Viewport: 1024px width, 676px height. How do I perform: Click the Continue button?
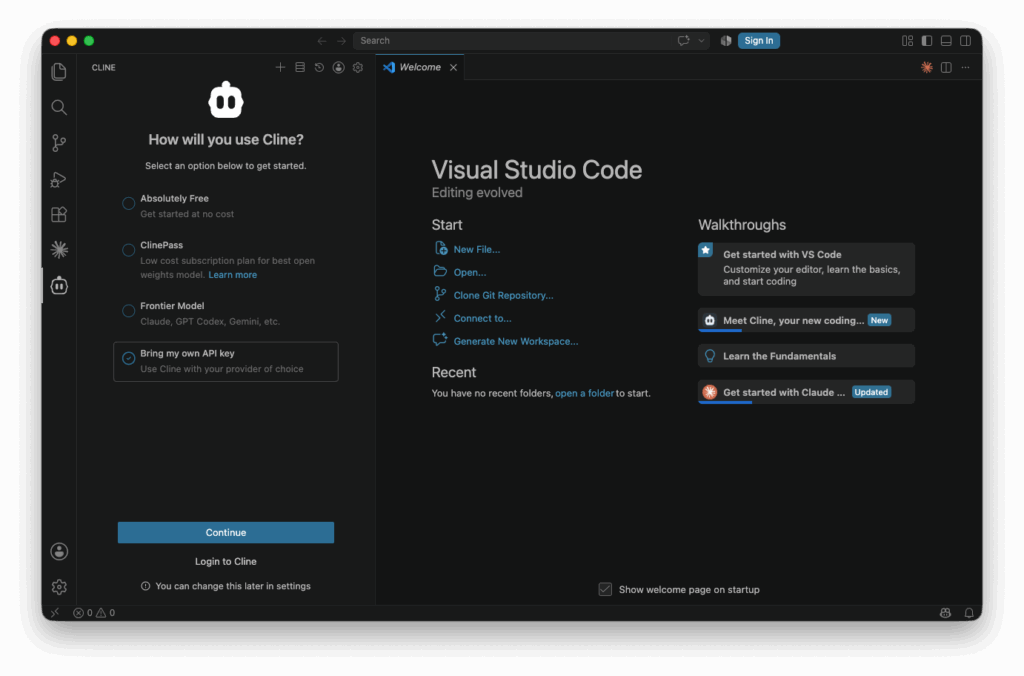(x=226, y=532)
